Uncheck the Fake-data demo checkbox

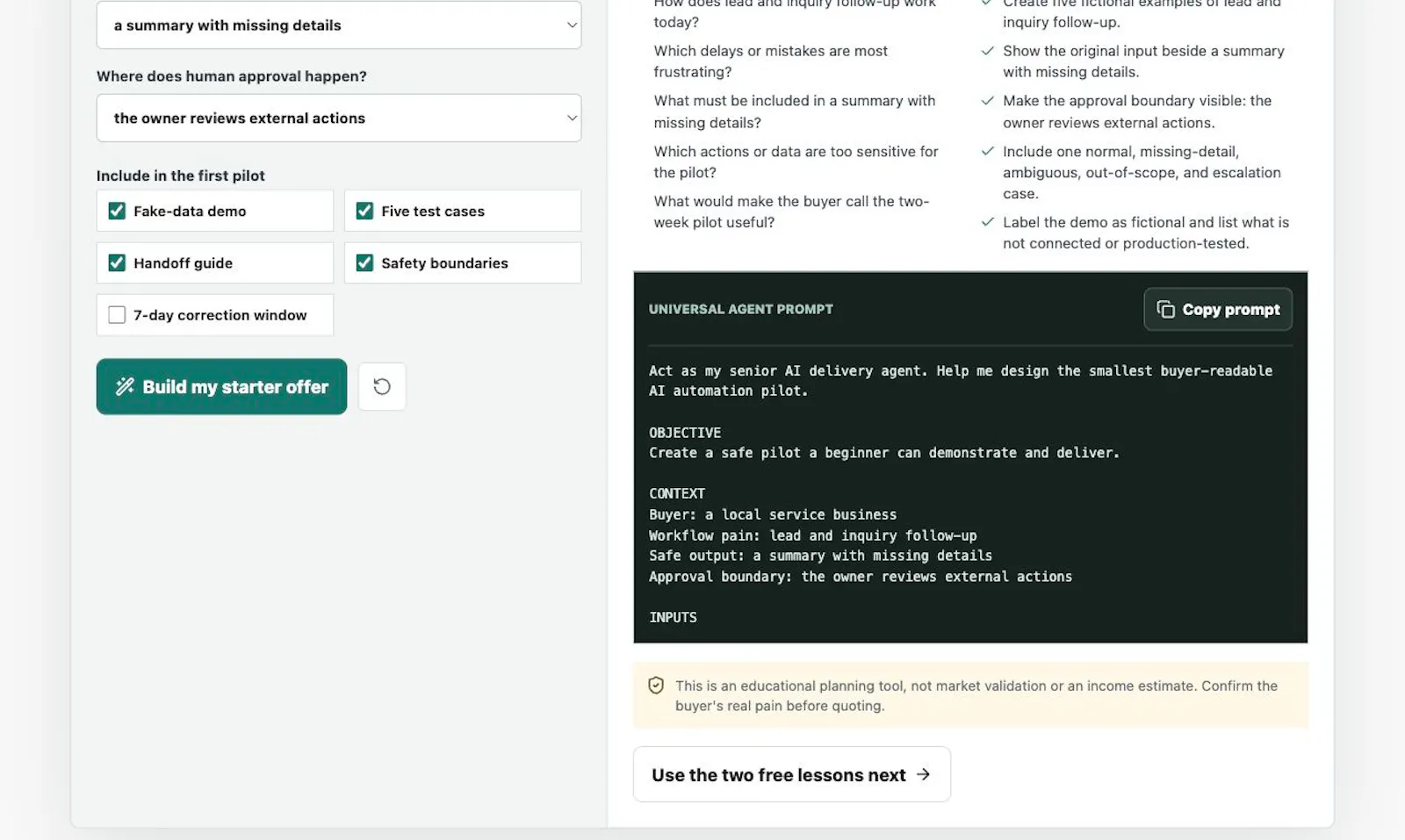pyautogui.click(x=117, y=211)
